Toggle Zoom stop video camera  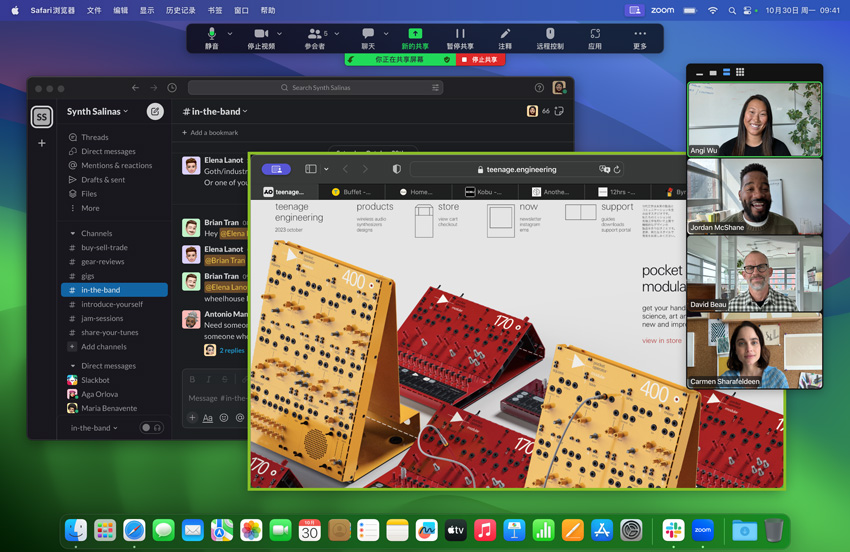click(261, 37)
